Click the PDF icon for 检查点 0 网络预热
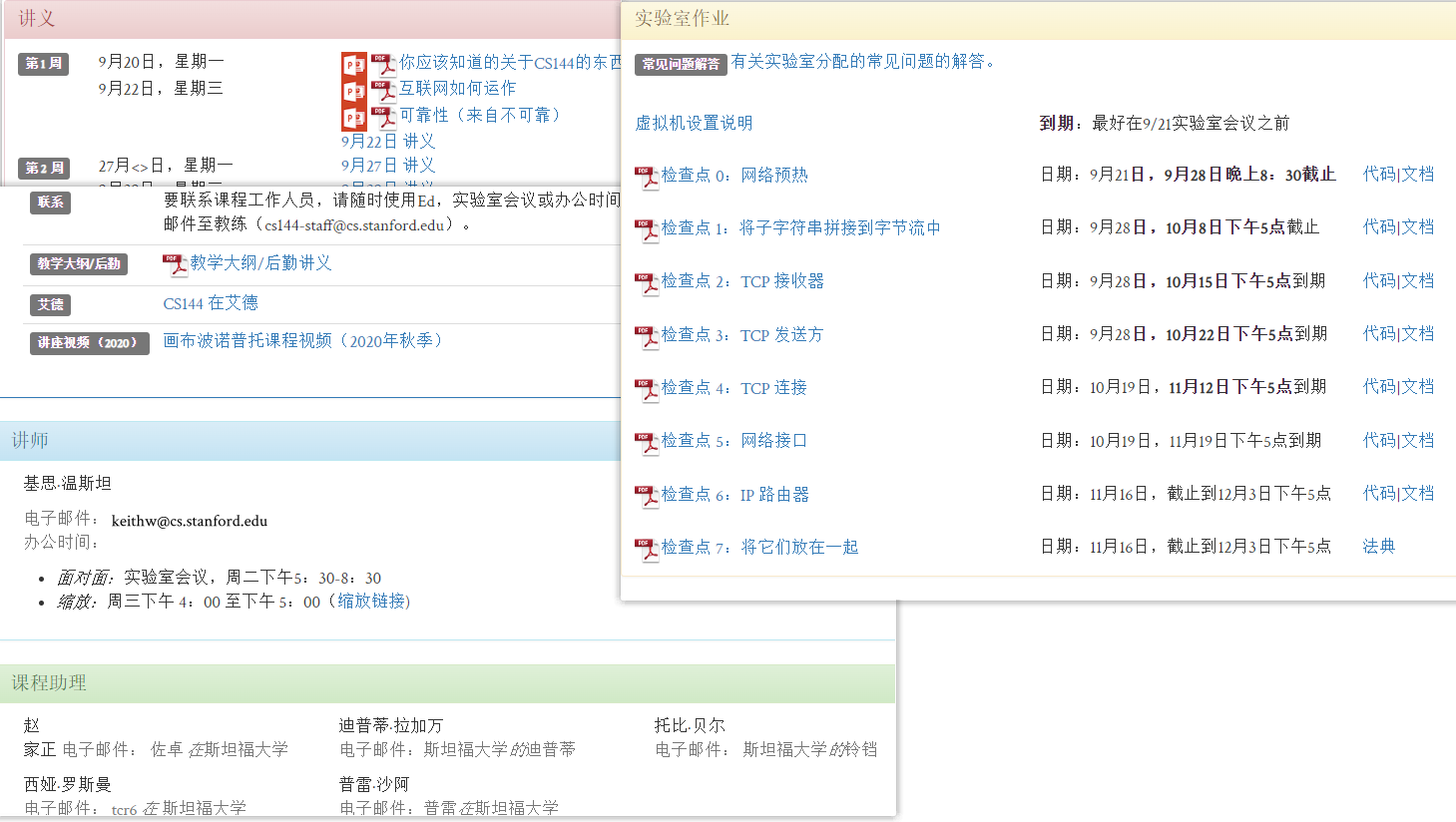The image size is (1456, 822). (647, 178)
